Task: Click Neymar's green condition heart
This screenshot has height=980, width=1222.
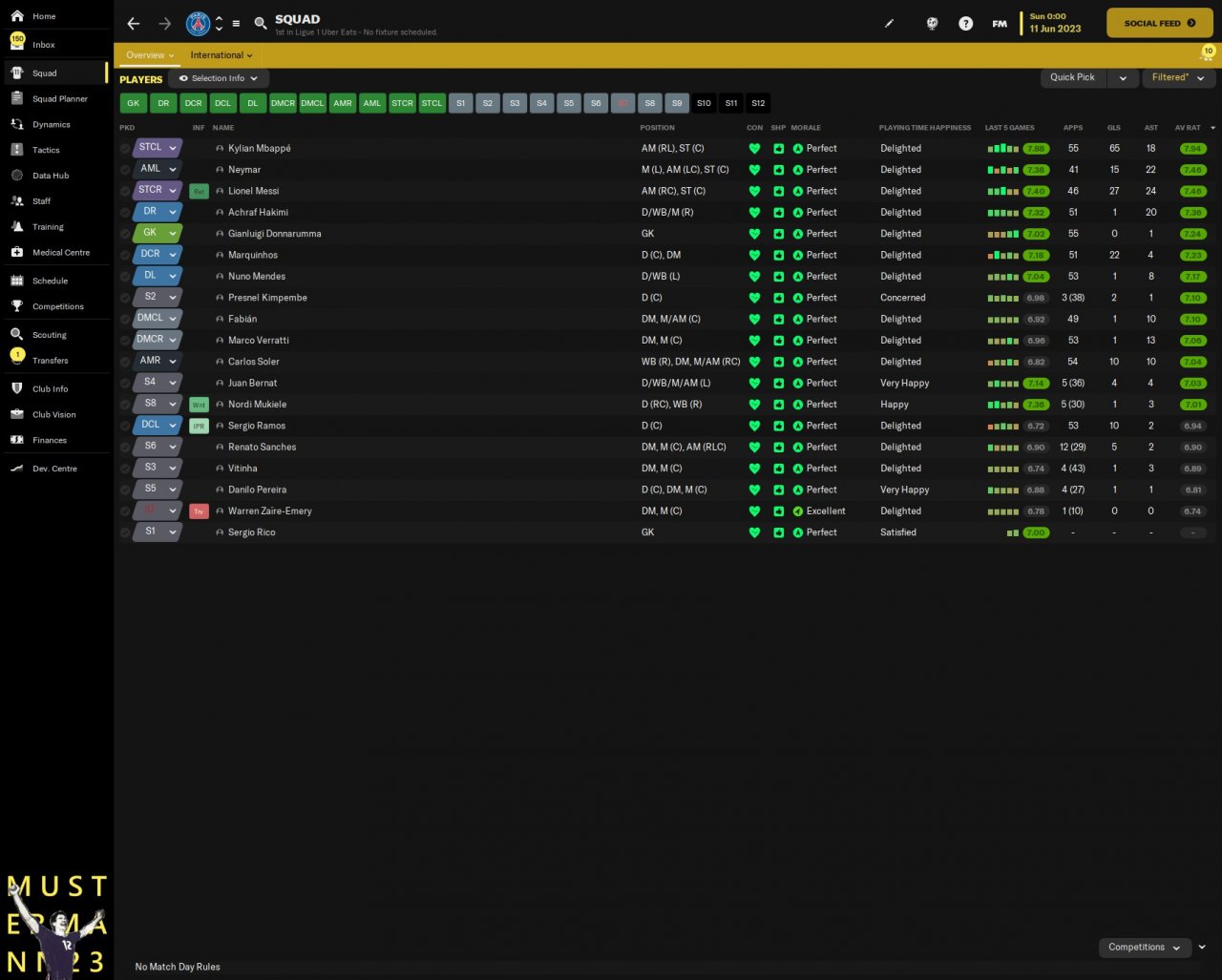Action: 754,170
